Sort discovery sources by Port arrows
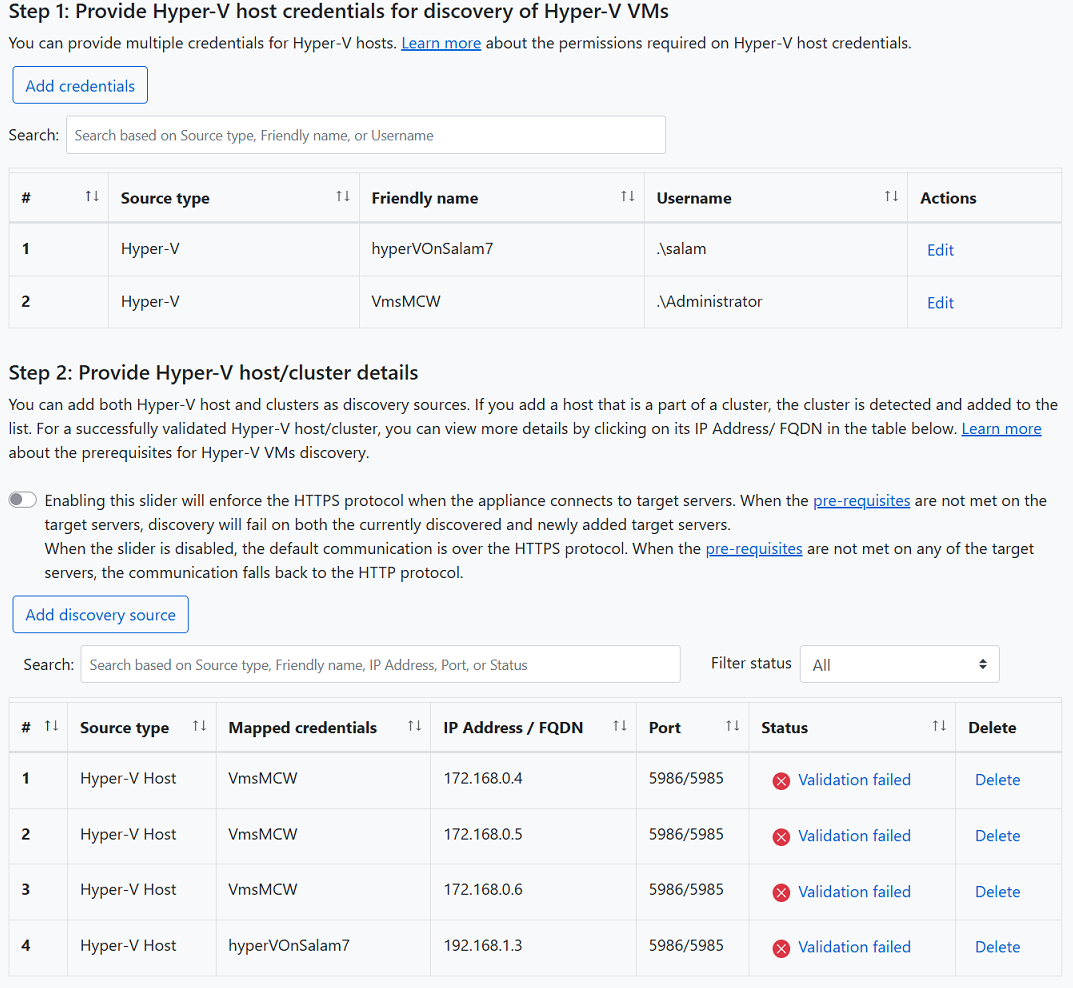1073x988 pixels. 733,727
